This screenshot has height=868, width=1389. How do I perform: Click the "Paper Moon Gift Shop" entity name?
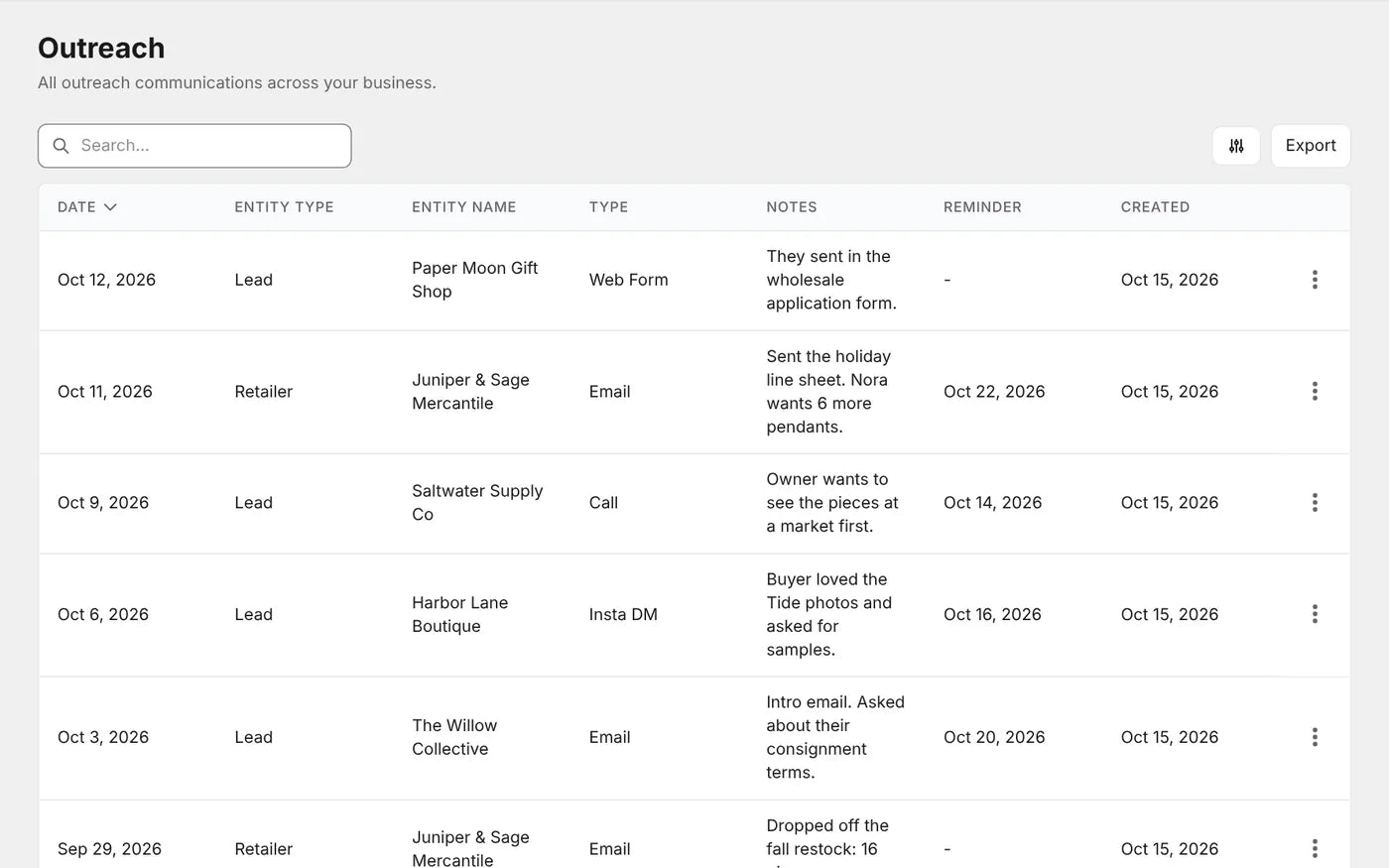click(475, 280)
